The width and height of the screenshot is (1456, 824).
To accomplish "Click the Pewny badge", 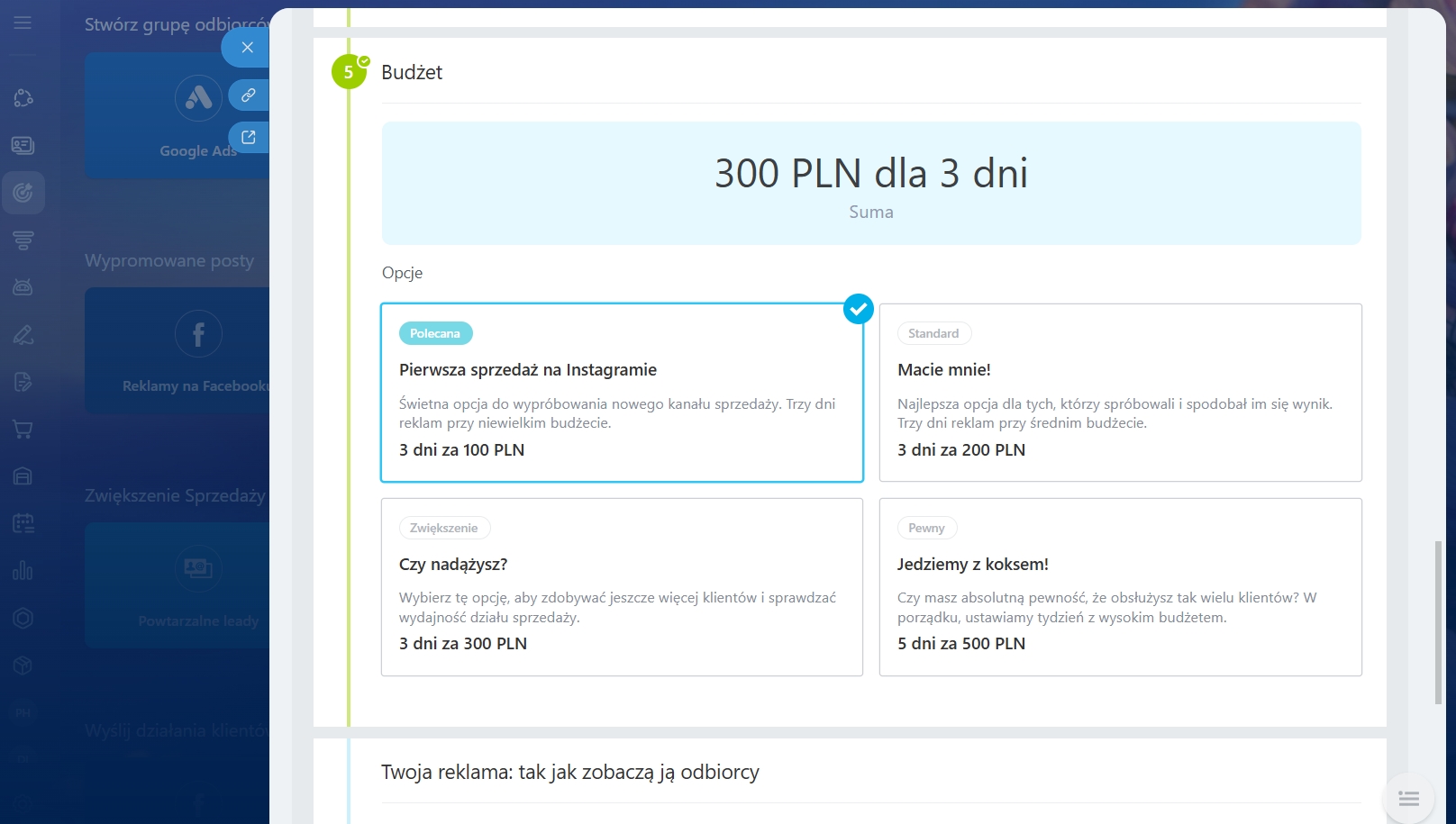I will [926, 528].
